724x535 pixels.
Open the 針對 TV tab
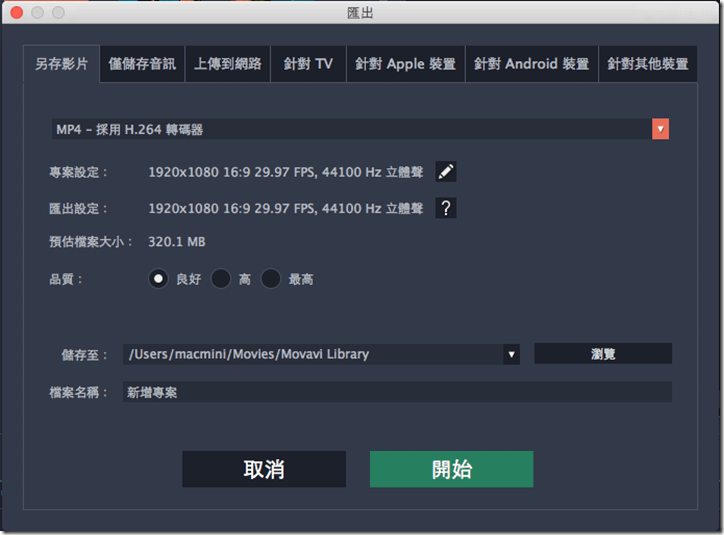(x=308, y=64)
